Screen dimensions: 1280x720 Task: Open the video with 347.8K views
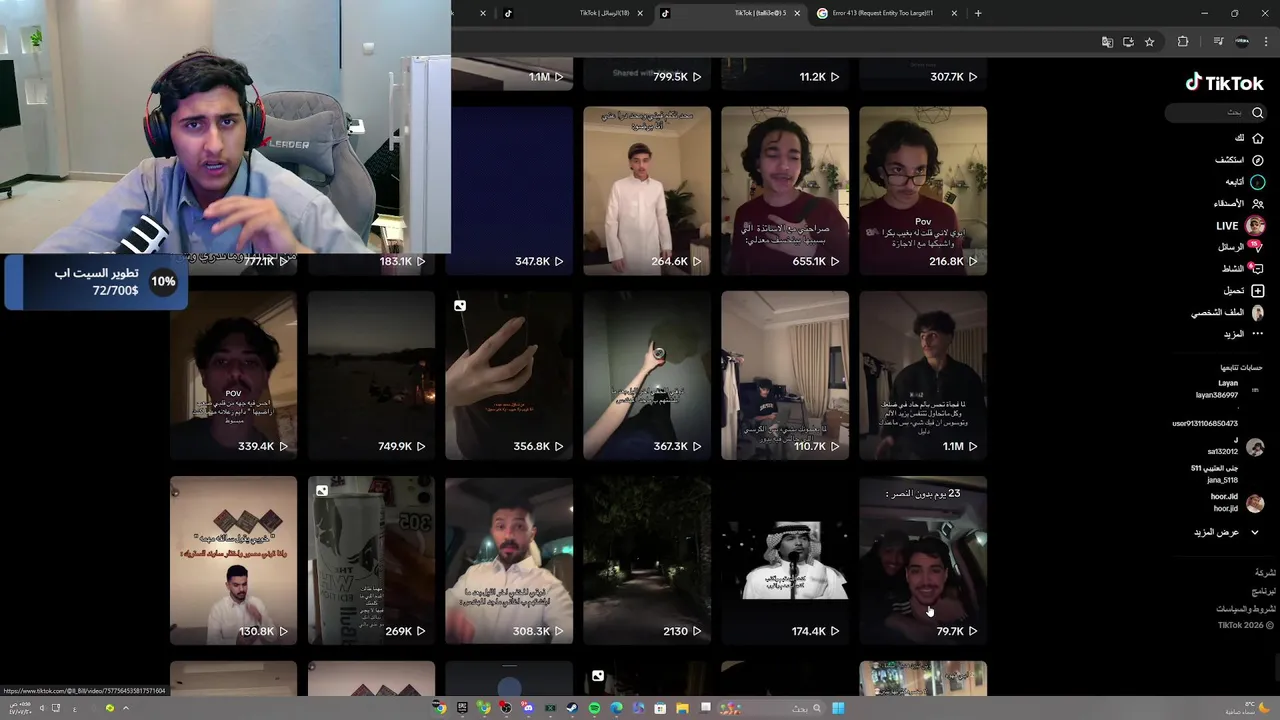pyautogui.click(x=509, y=190)
